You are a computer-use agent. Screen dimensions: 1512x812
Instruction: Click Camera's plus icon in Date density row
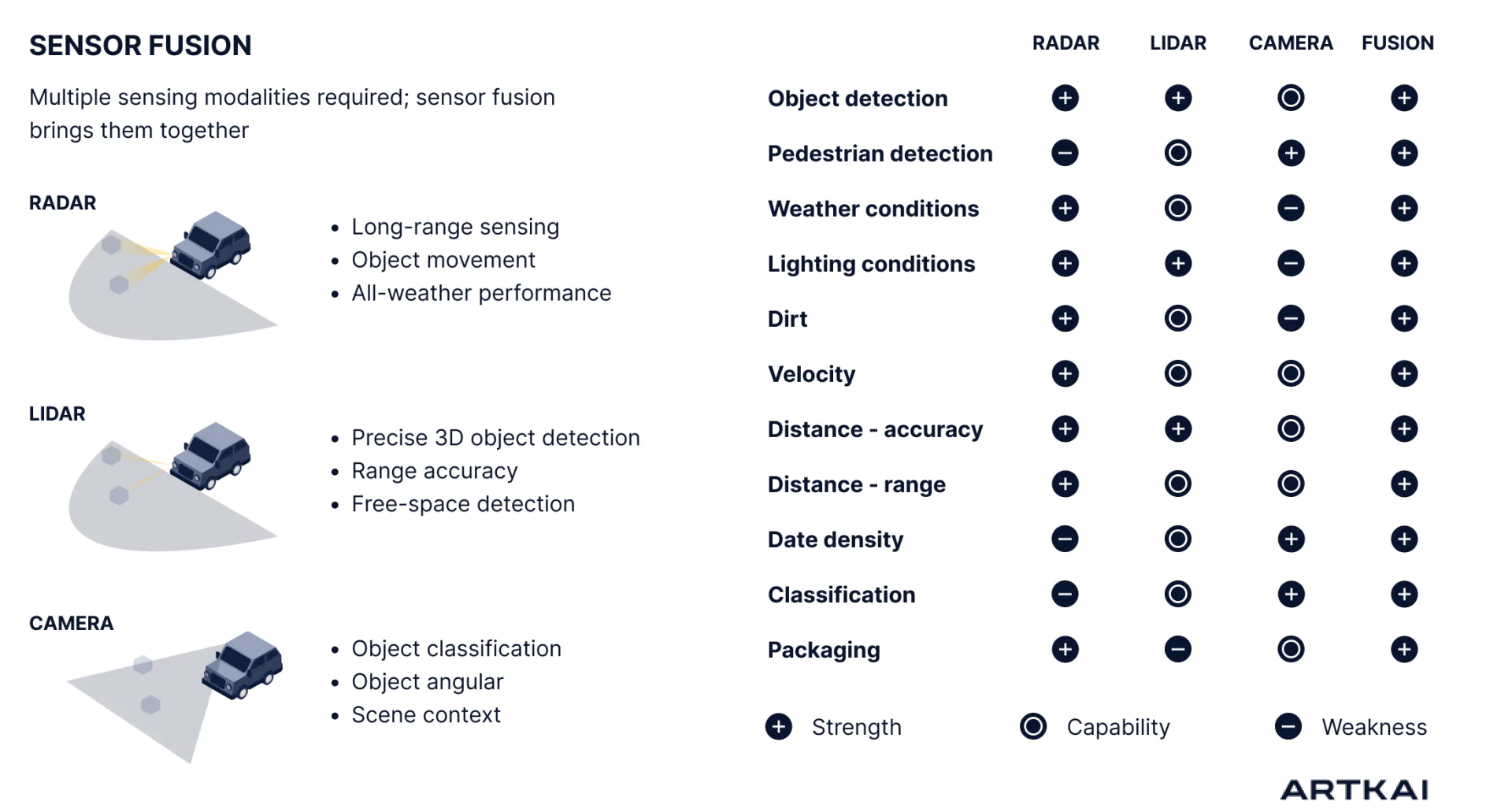tap(1291, 539)
